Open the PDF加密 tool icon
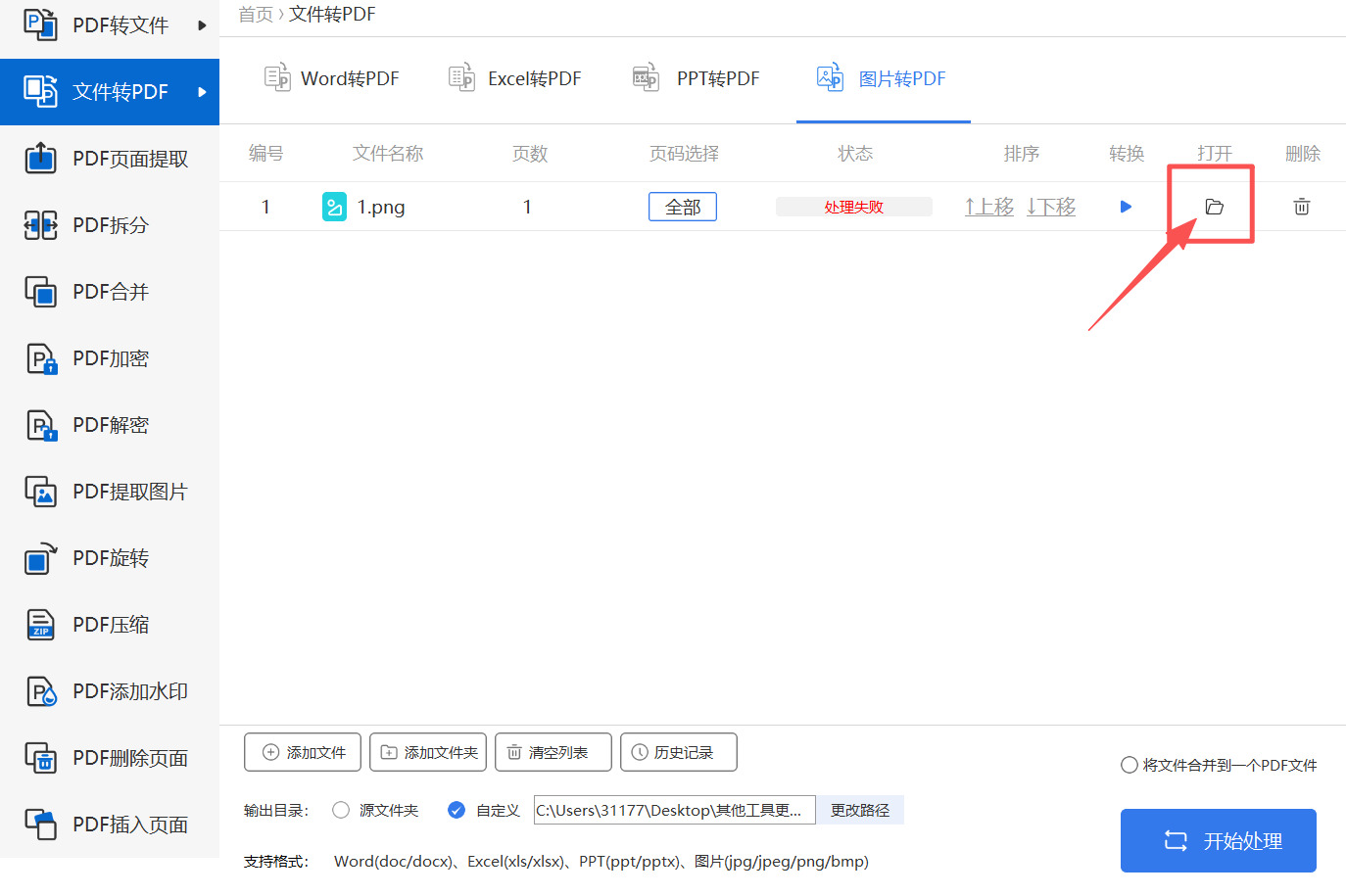 [39, 357]
